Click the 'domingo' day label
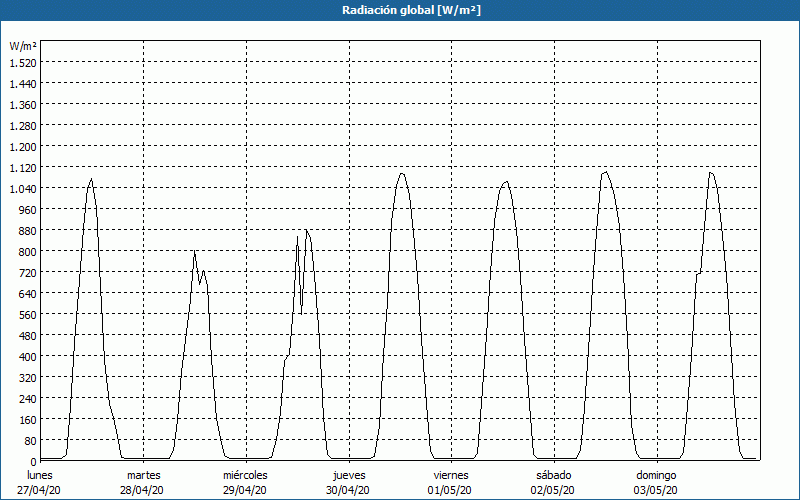The height and width of the screenshot is (500, 800). click(656, 474)
